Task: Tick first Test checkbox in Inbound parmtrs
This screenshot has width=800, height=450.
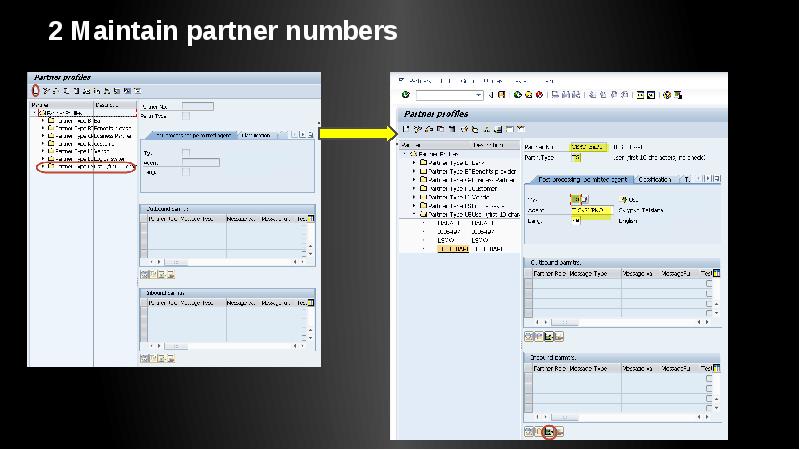Action: pos(709,378)
